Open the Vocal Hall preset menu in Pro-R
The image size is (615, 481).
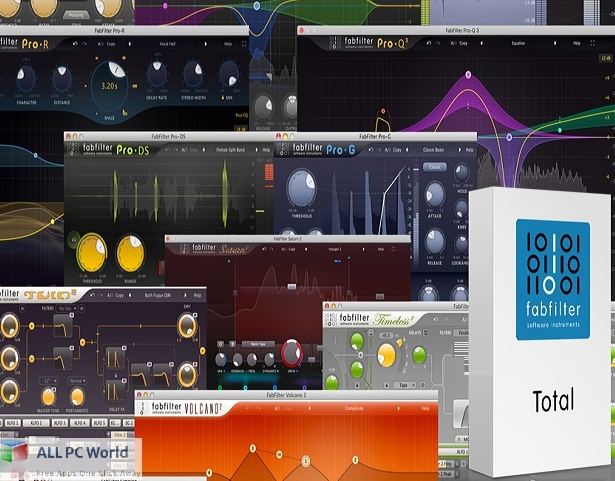pyautogui.click(x=167, y=44)
